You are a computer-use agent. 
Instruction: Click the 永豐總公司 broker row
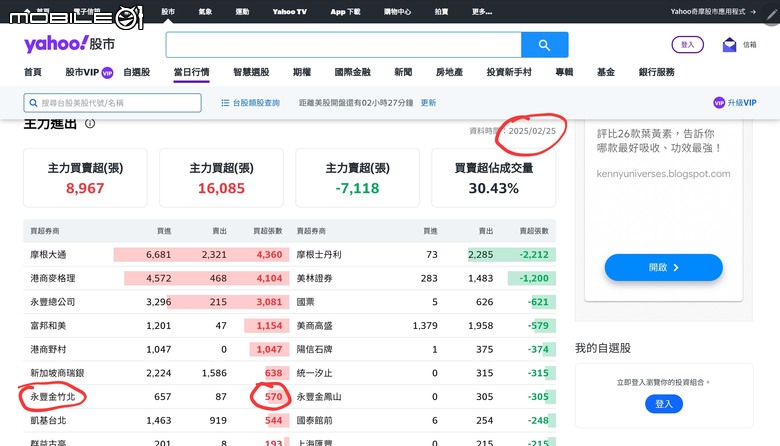pyautogui.click(x=156, y=302)
